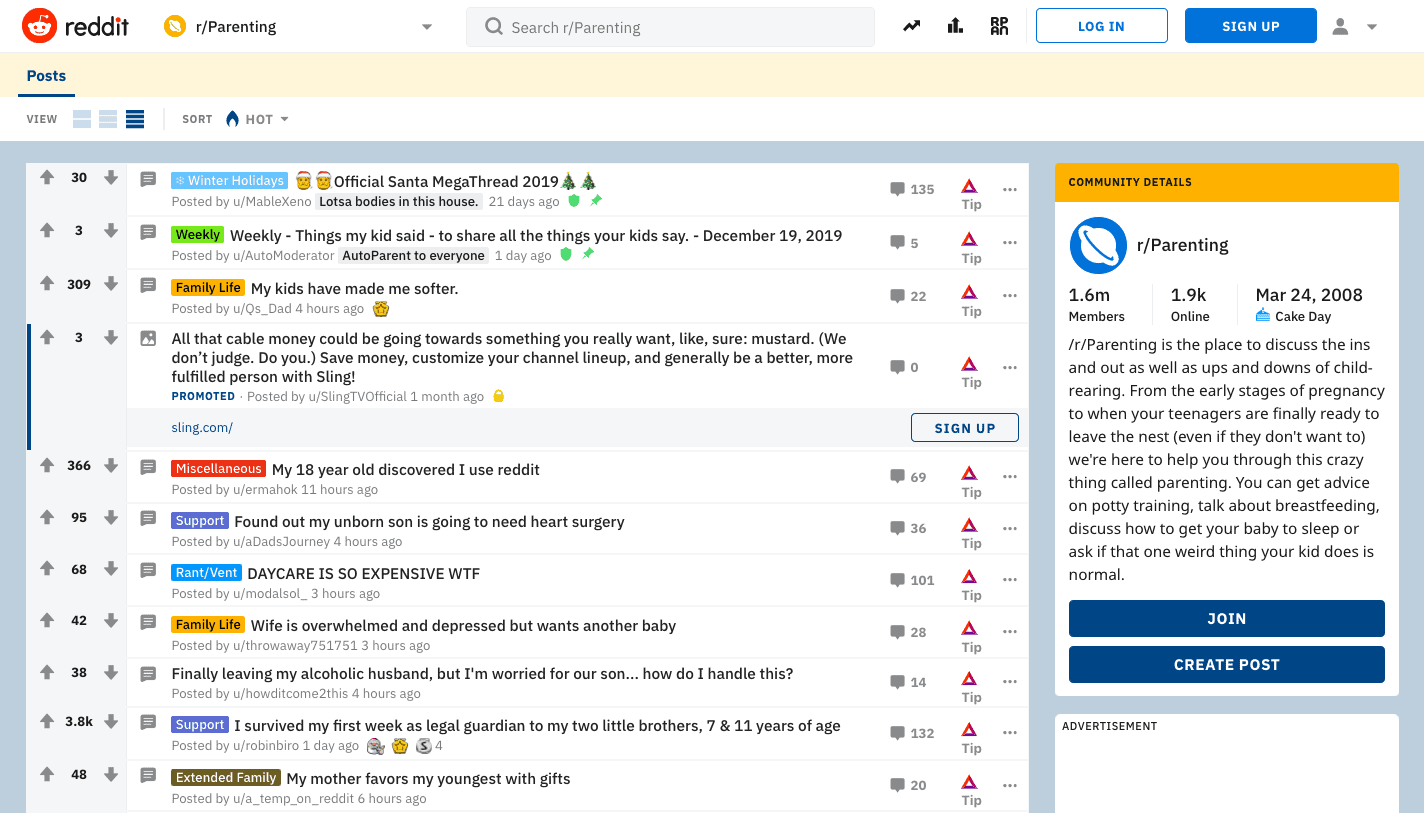Open r/Parenting community avatar in sidebar
Image resolution: width=1424 pixels, height=813 pixels.
coord(1098,245)
